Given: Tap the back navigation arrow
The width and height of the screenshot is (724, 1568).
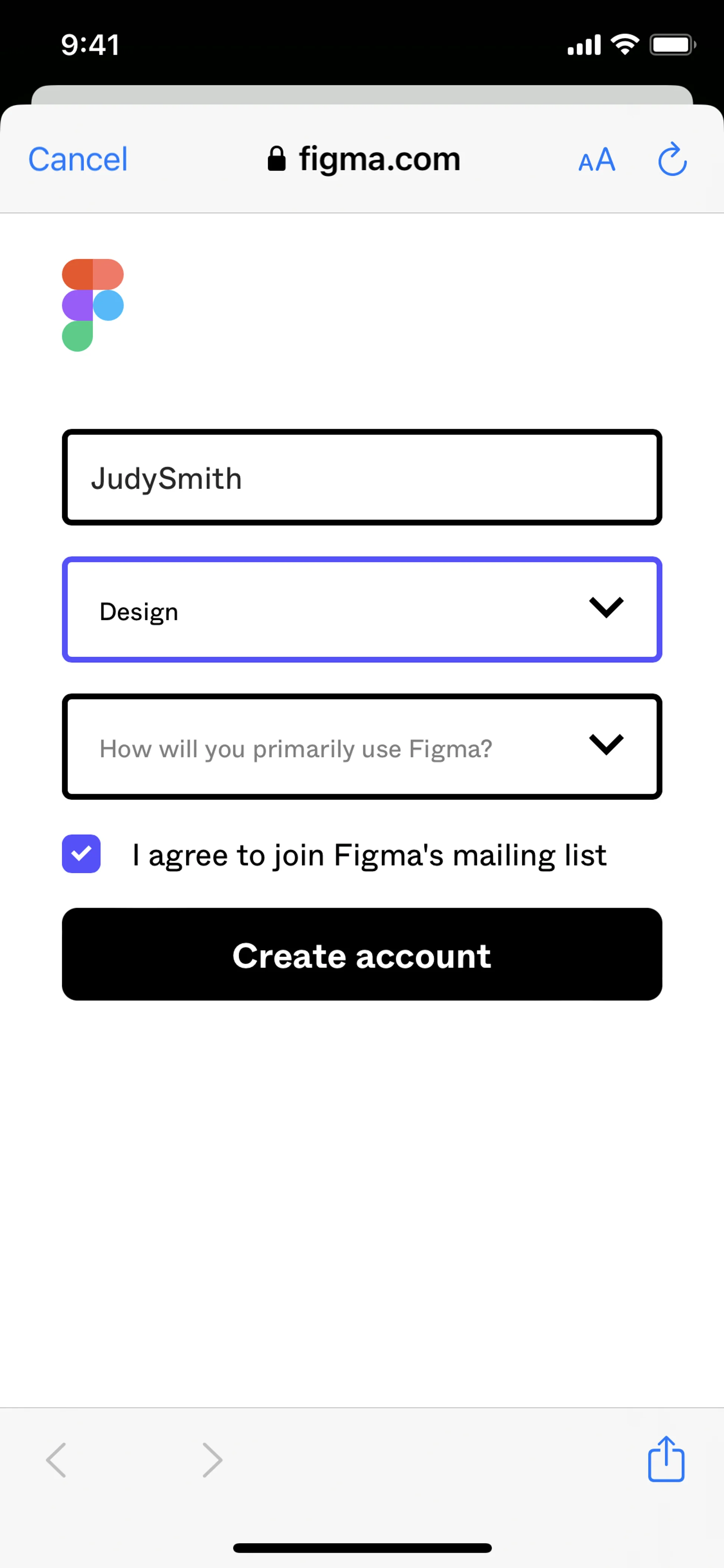Looking at the screenshot, I should pyautogui.click(x=56, y=1460).
